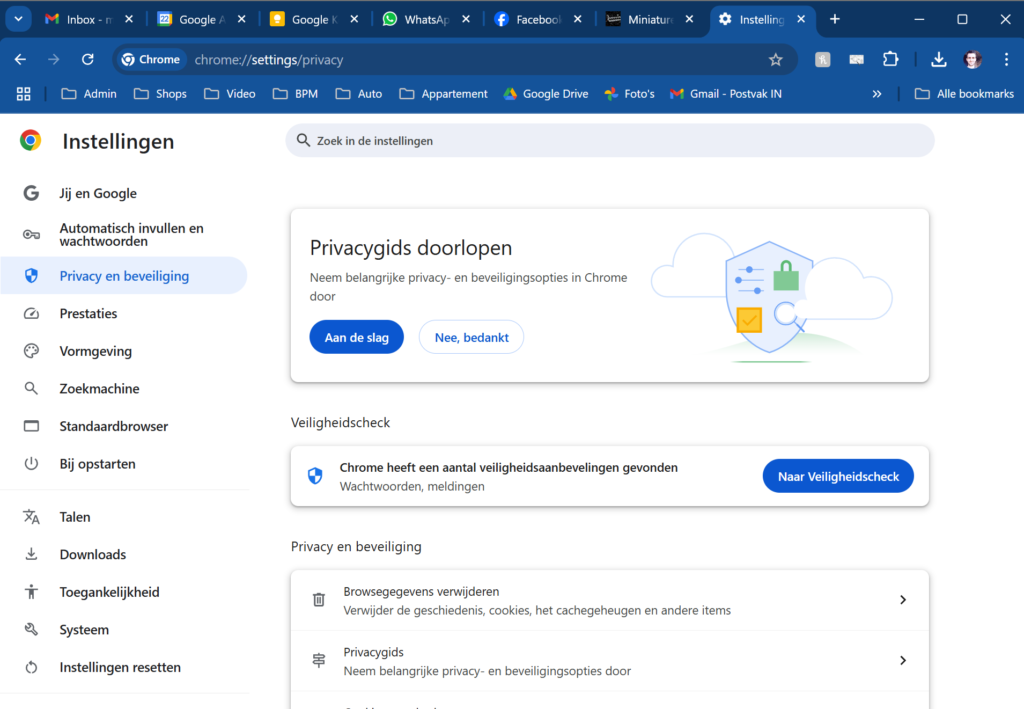Expand the Browsegegevens verwijderen row chevron
The height and width of the screenshot is (709, 1024).
903,599
